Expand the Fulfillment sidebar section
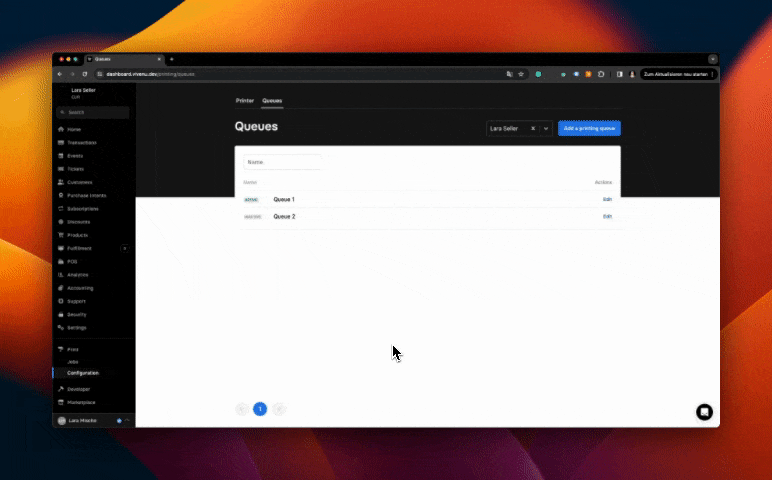Image resolution: width=772 pixels, height=480 pixels. coord(124,248)
